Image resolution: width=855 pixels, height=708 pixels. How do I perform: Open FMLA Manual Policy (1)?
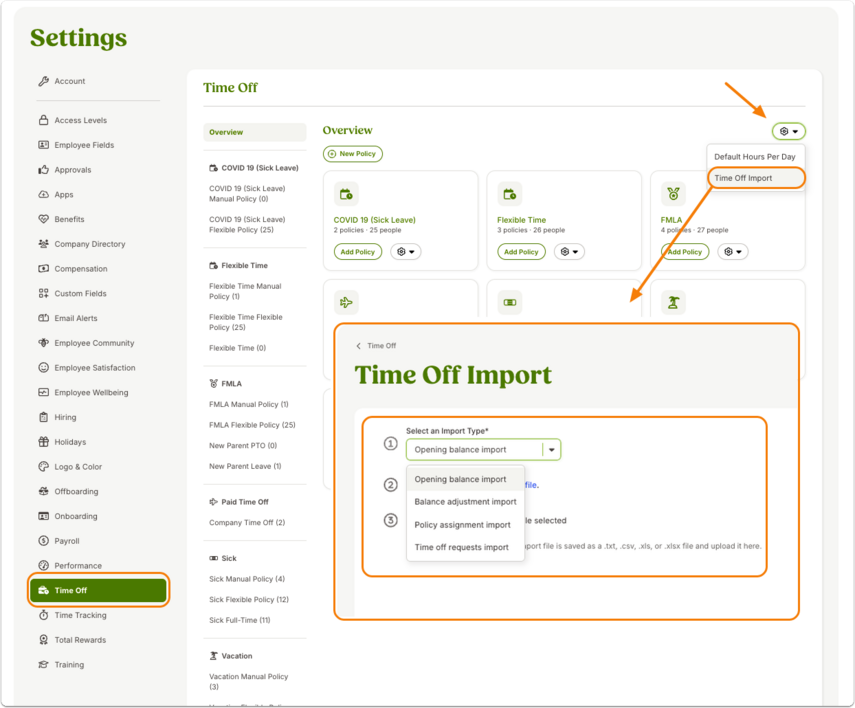click(249, 404)
